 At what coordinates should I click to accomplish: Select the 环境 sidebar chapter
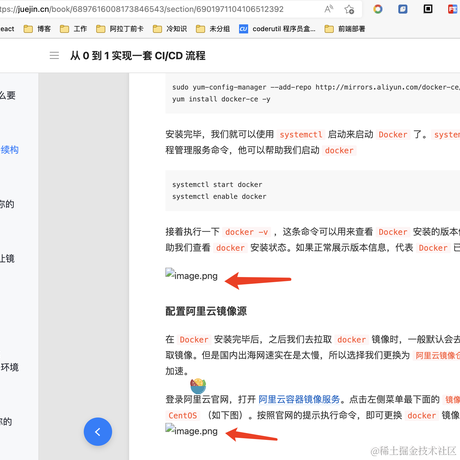[x=9, y=367]
